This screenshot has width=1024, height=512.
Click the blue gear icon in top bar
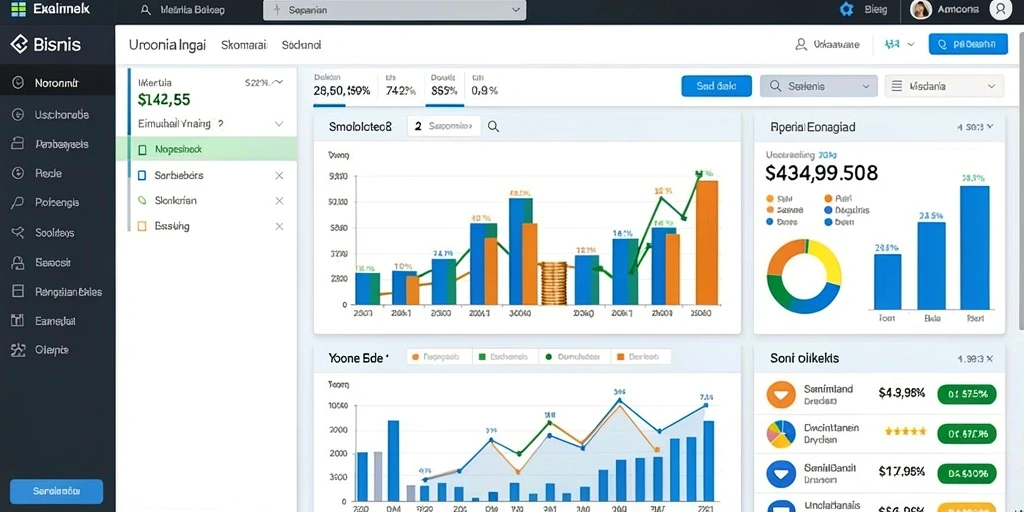(x=847, y=10)
